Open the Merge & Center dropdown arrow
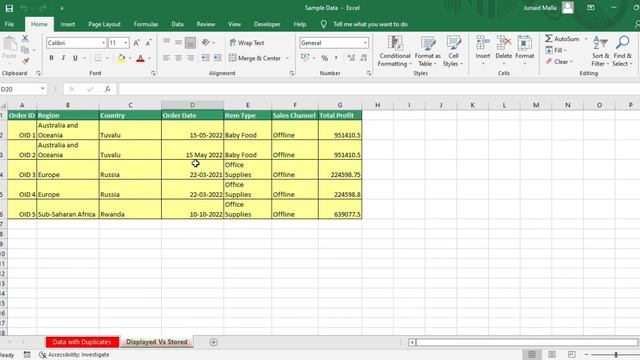This screenshot has width=640, height=360. click(287, 58)
